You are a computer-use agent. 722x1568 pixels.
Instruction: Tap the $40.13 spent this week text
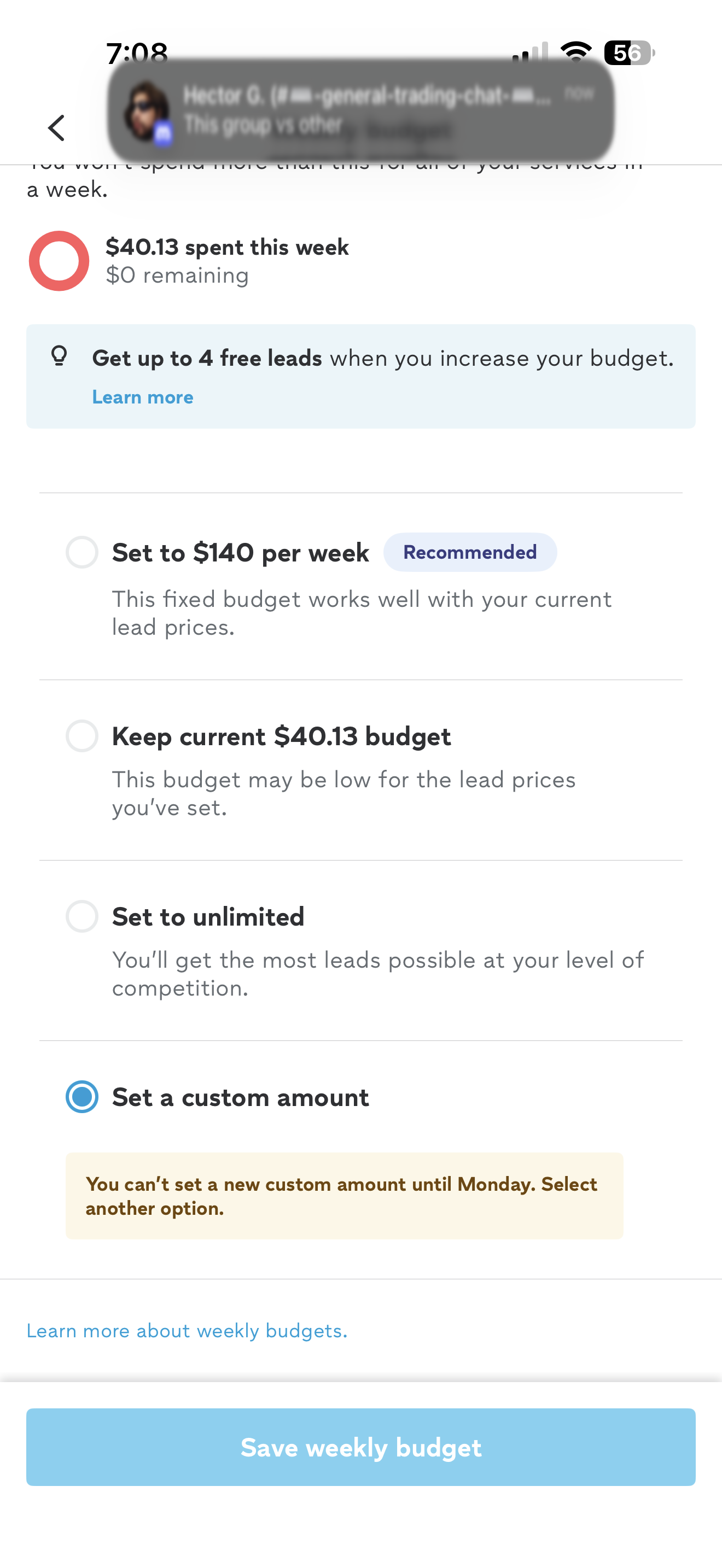(227, 247)
